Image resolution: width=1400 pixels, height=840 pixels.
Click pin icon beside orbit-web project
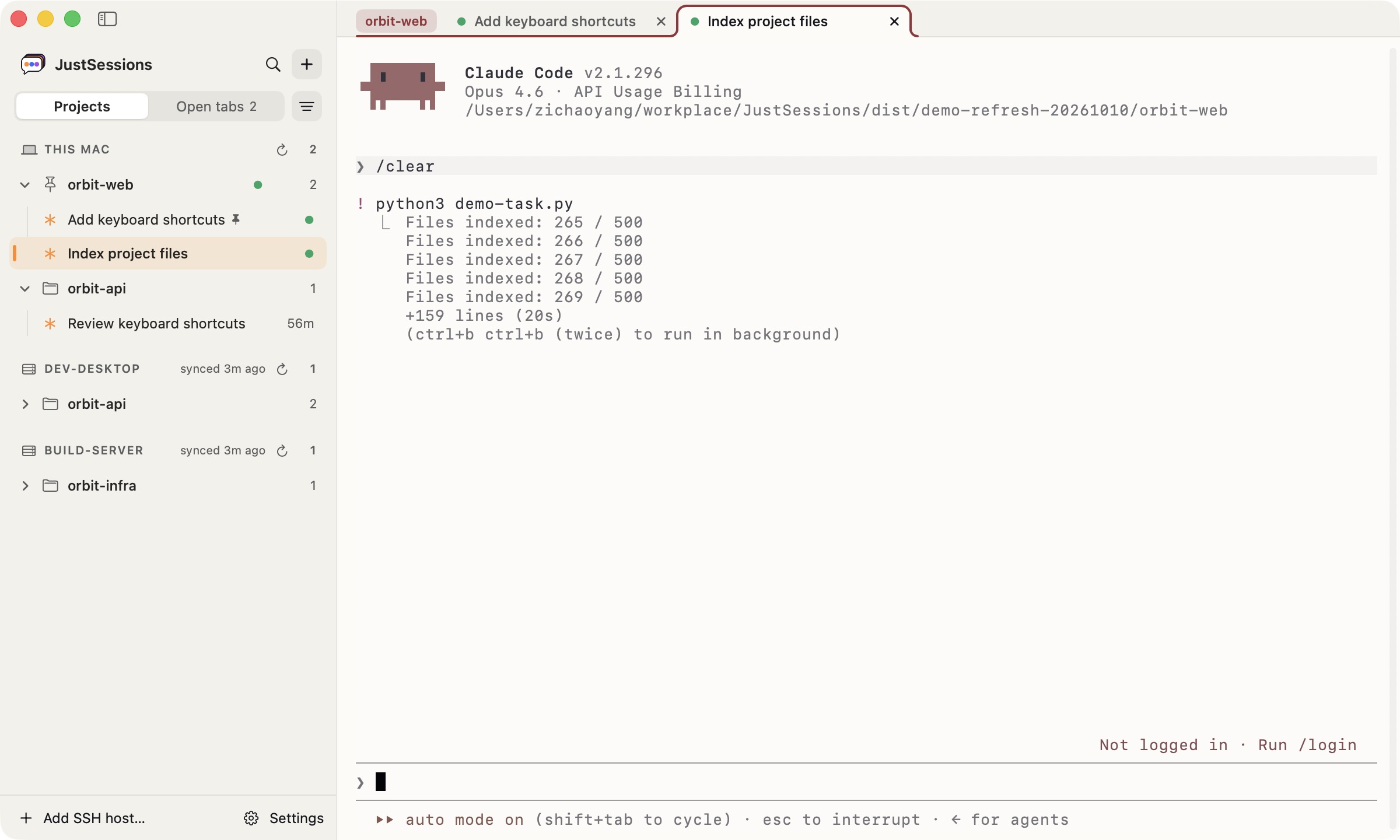pos(50,184)
